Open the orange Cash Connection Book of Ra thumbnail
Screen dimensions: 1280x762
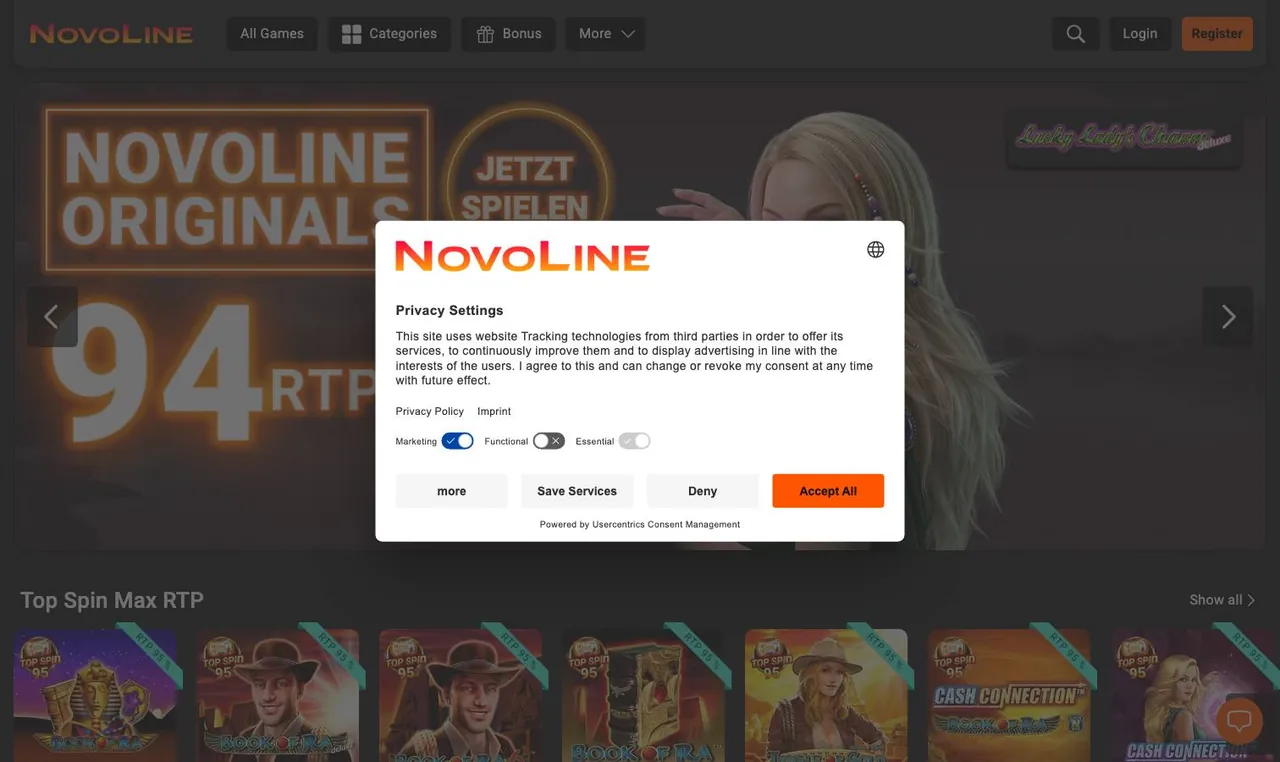point(1009,695)
